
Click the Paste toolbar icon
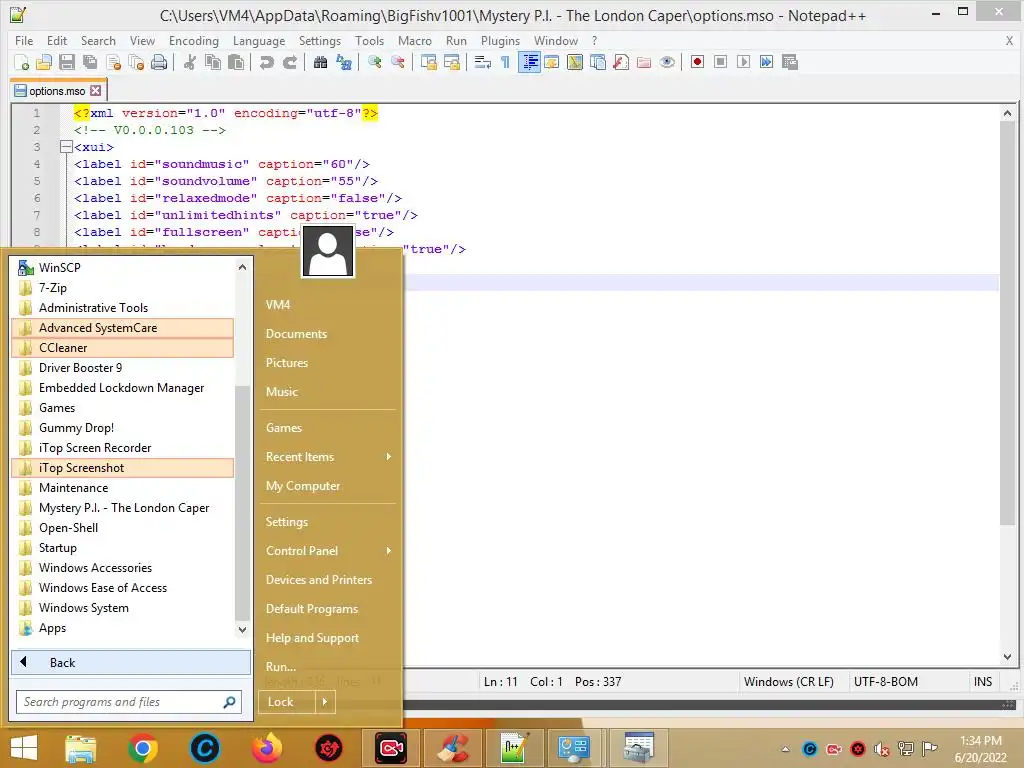(236, 62)
